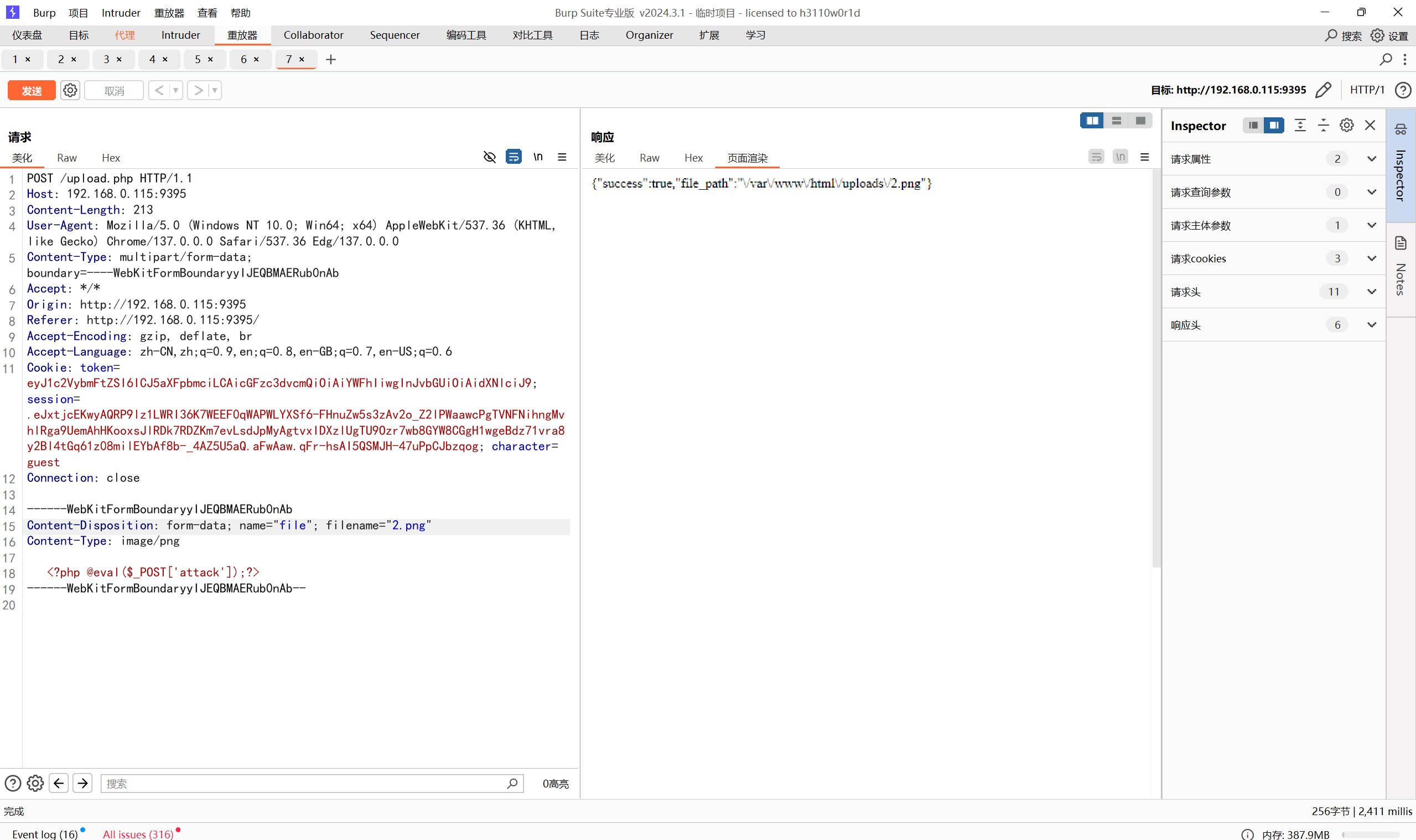
Task: Open response panel hamburger menu
Action: [x=1144, y=157]
